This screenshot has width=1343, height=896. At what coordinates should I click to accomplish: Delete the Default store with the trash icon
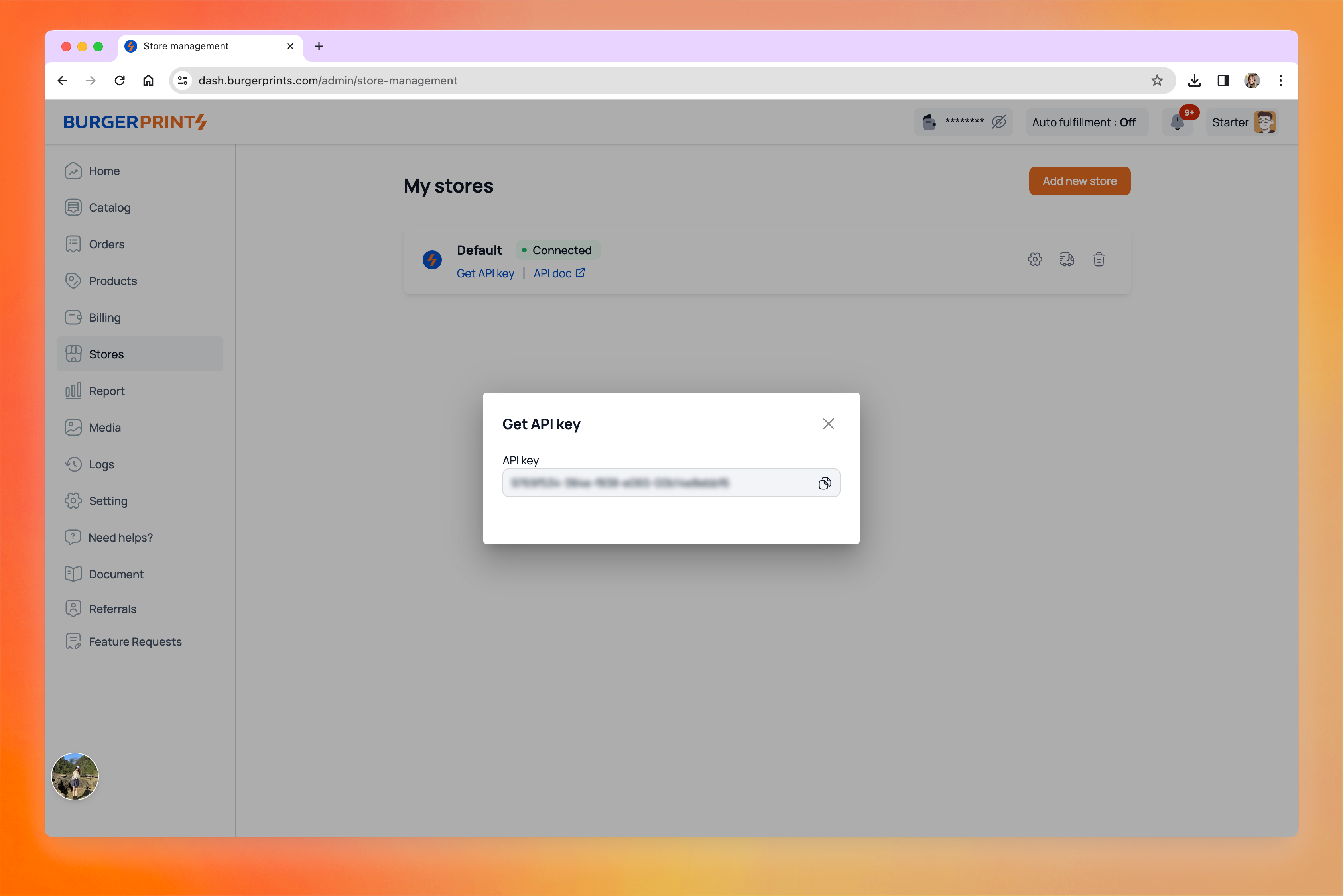coord(1098,259)
